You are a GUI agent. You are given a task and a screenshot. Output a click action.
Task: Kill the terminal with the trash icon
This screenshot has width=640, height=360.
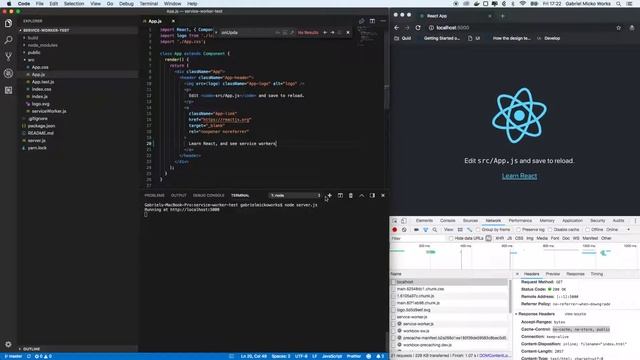[x=351, y=196]
